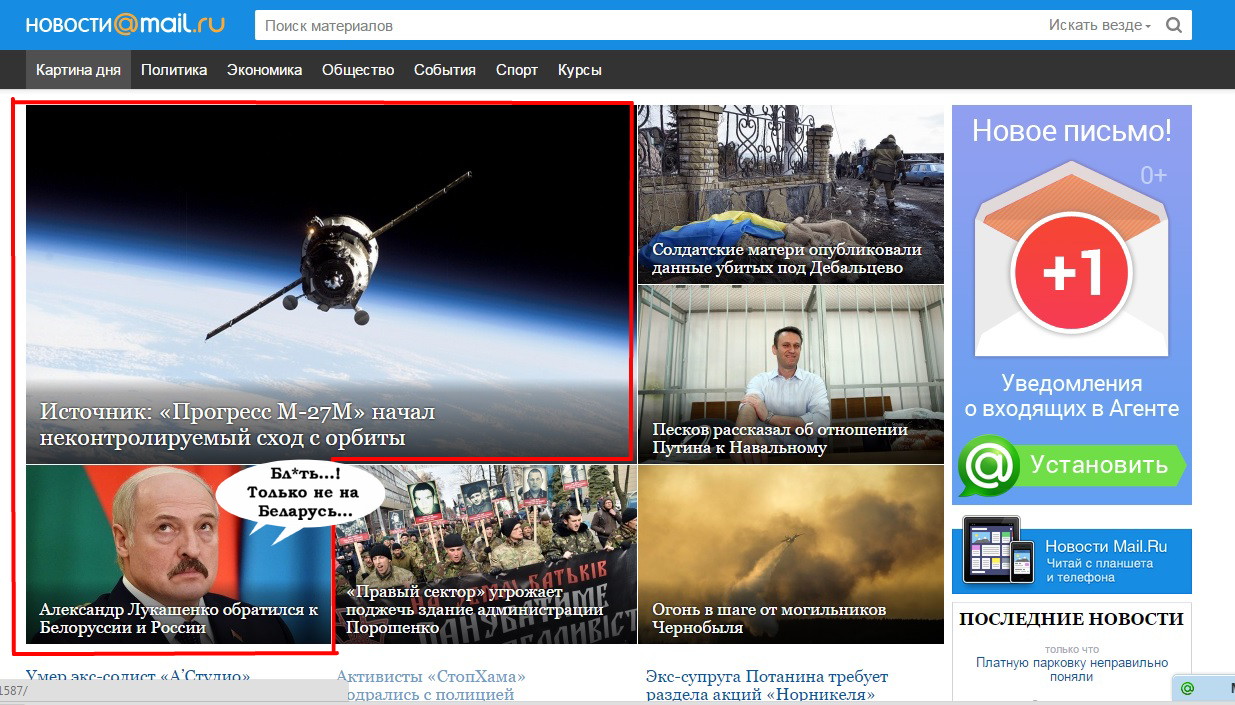Open link Платную парковку неправильно поняли
1235x705 pixels.
[x=1071, y=669]
